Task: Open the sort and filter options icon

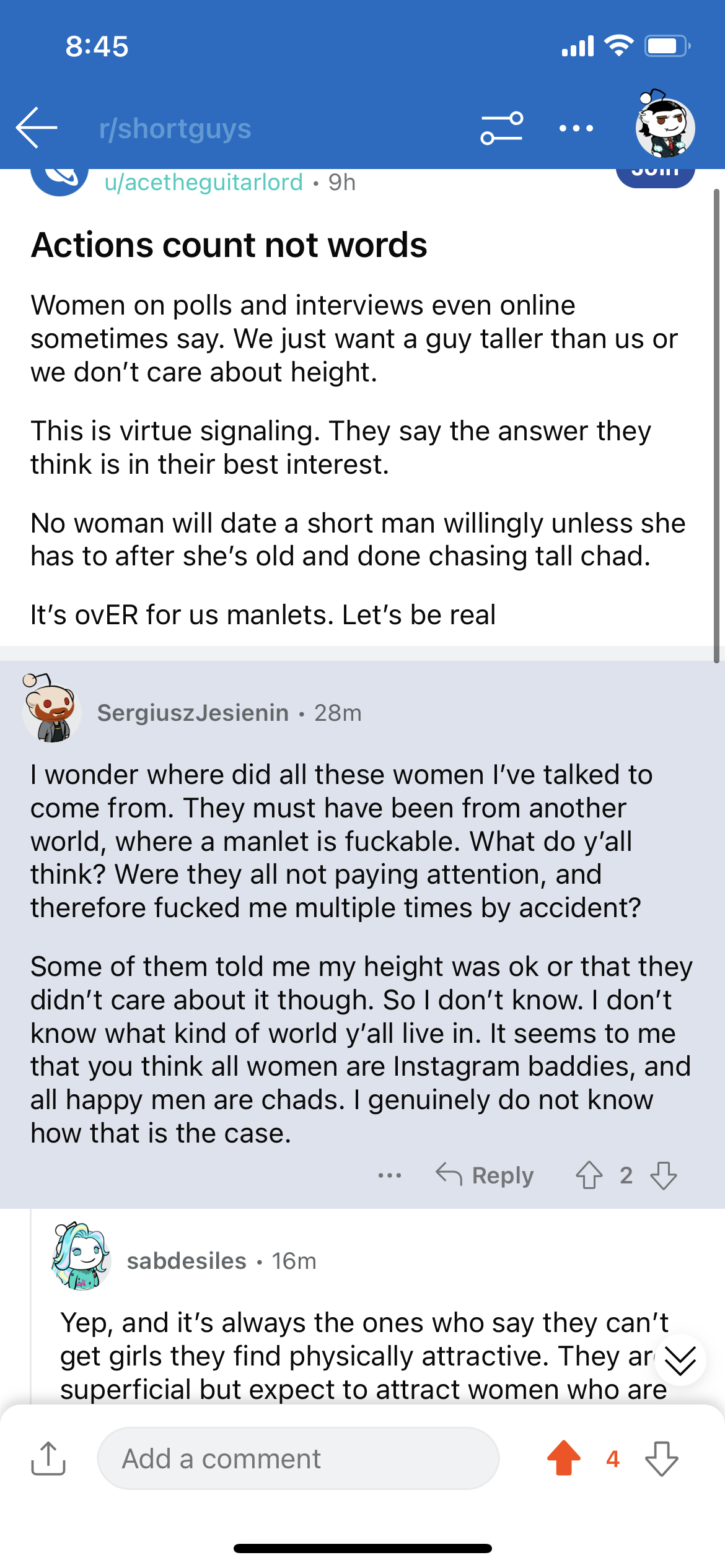Action: (502, 128)
